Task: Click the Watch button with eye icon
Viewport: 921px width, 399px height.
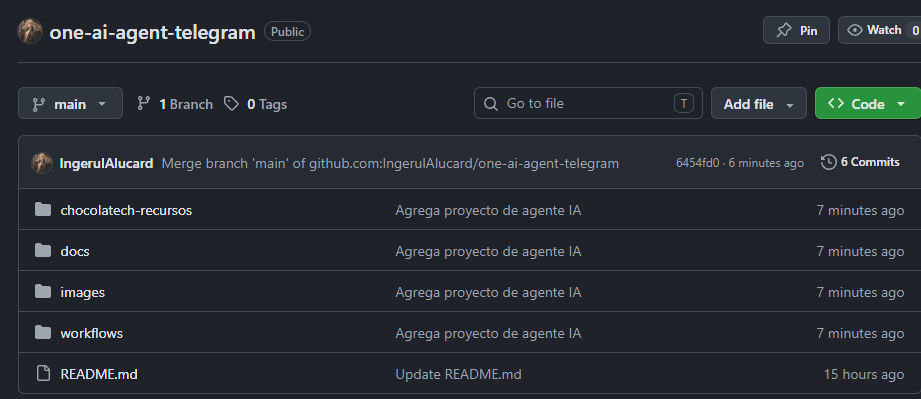Action: pyautogui.click(x=879, y=30)
